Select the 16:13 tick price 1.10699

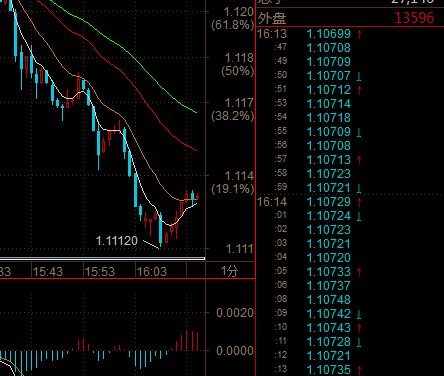(x=329, y=34)
